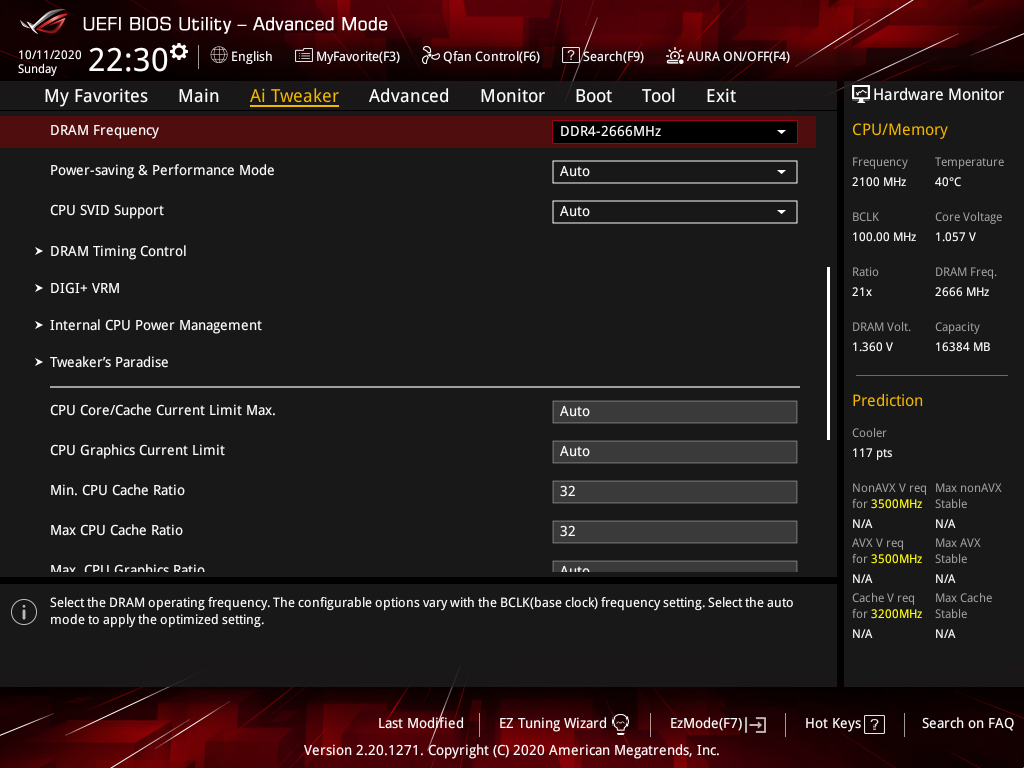Image resolution: width=1024 pixels, height=768 pixels.
Task: Click the CPU/Memory heading
Action: 900,130
